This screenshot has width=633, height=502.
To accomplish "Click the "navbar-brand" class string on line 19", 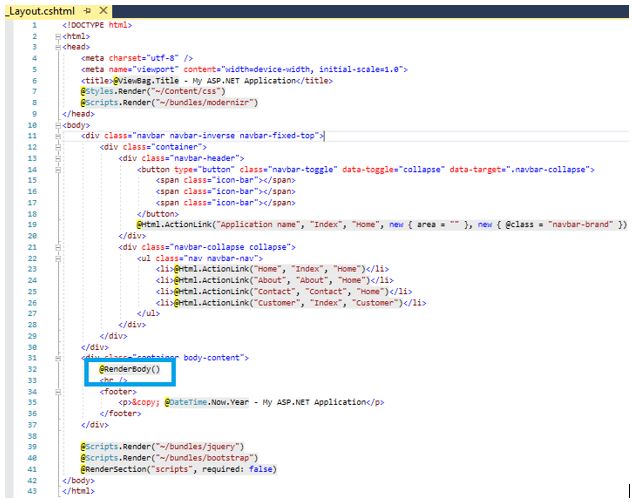I will (x=581, y=225).
